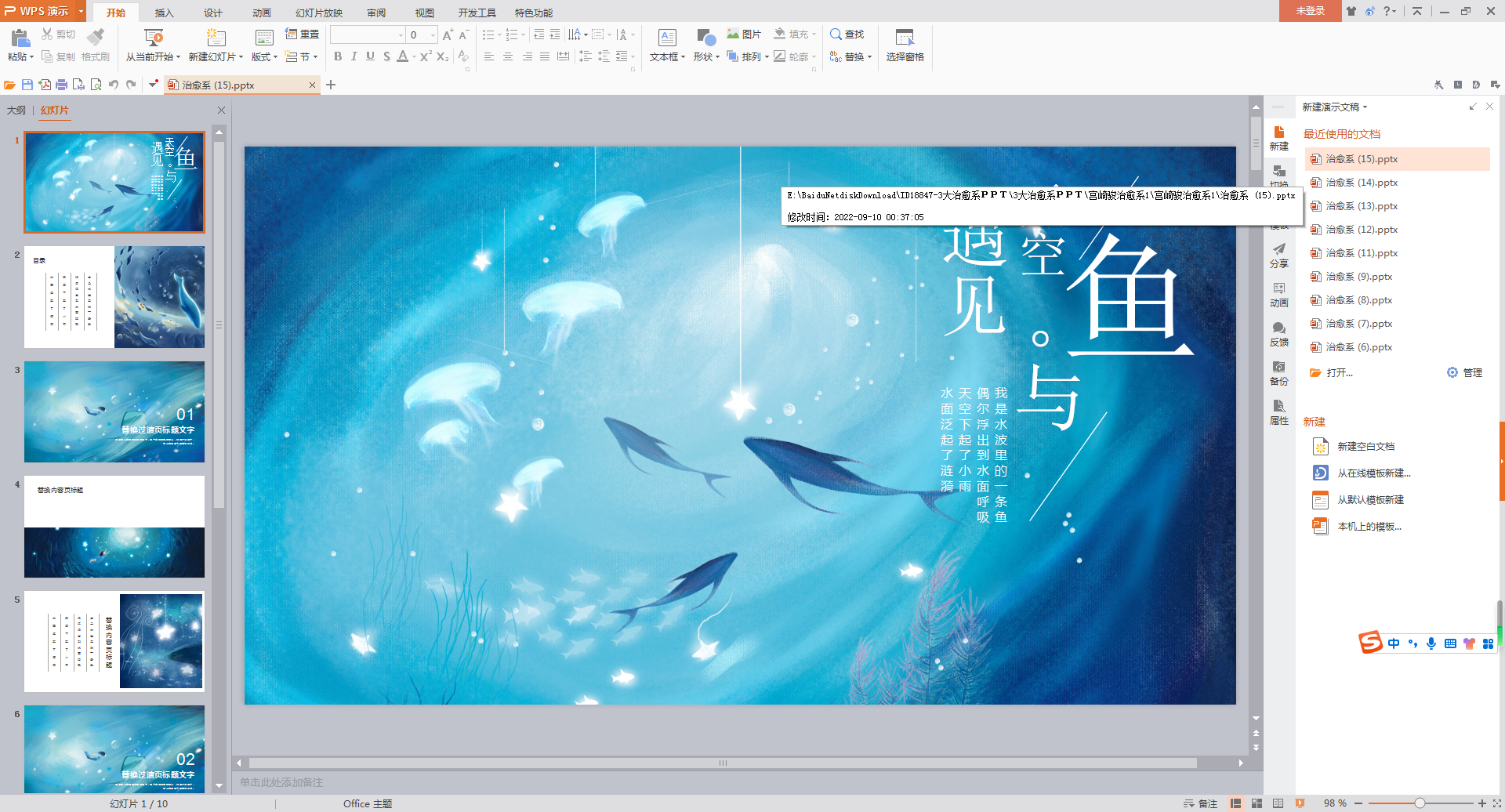Switch to Normal view in status bar
The width and height of the screenshot is (1505, 812).
click(x=1236, y=803)
